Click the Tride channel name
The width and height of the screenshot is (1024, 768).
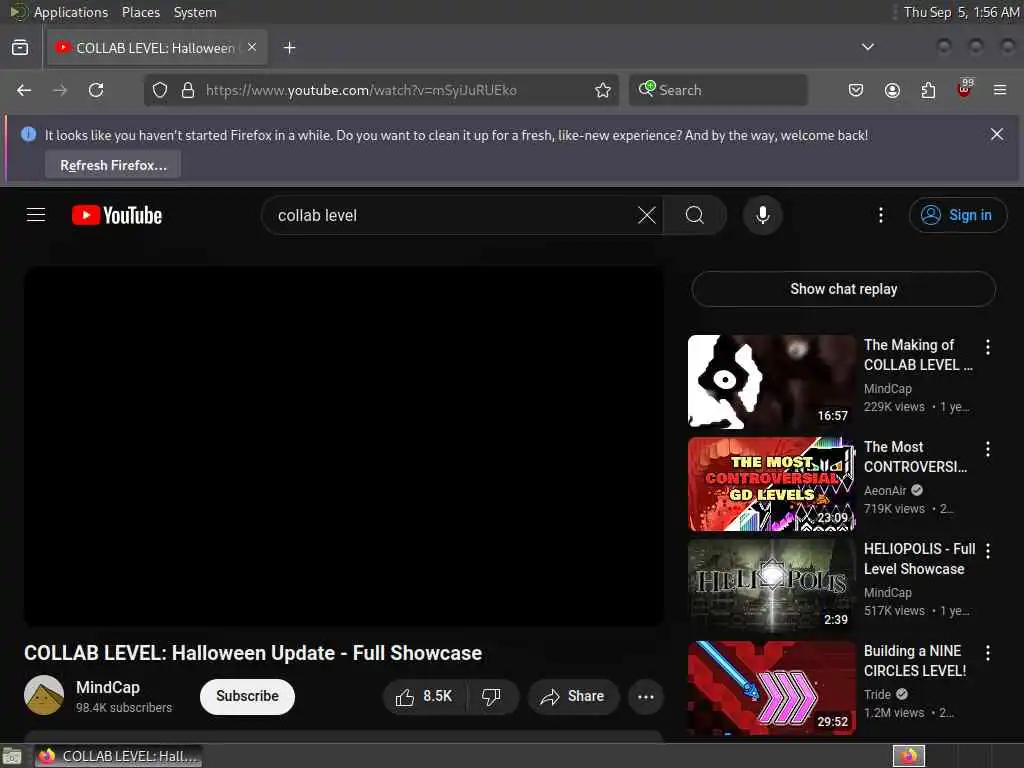coord(877,694)
